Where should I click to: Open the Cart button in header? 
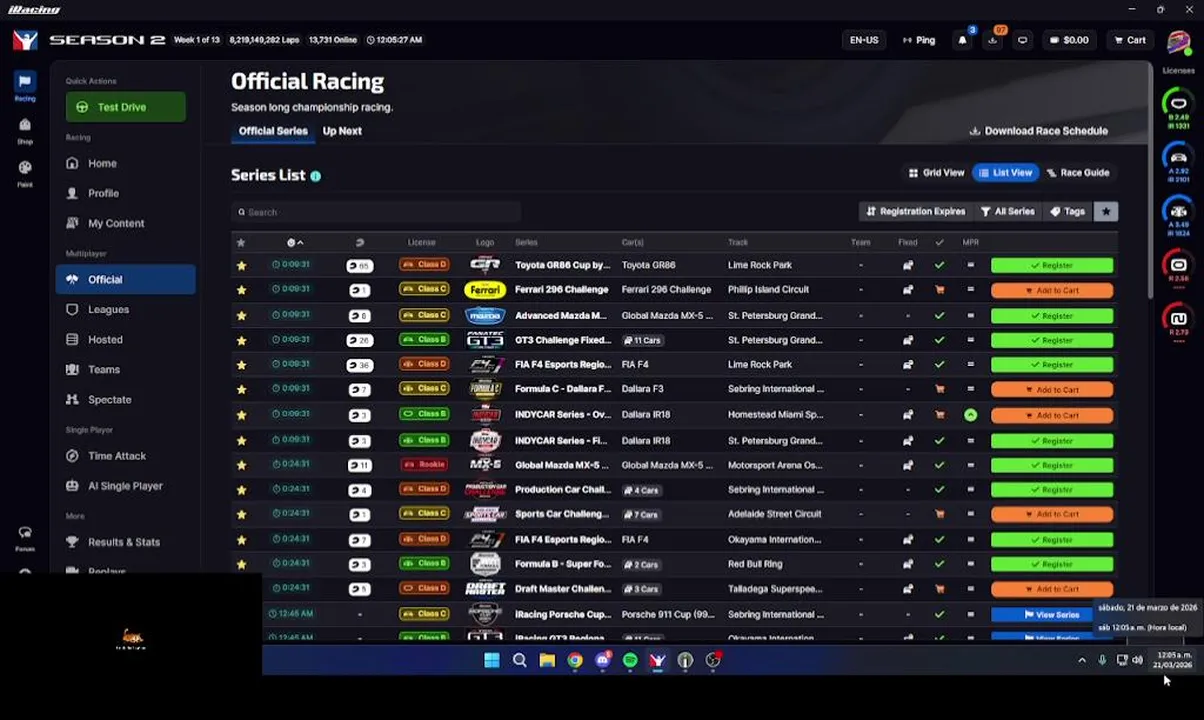pyautogui.click(x=1130, y=40)
